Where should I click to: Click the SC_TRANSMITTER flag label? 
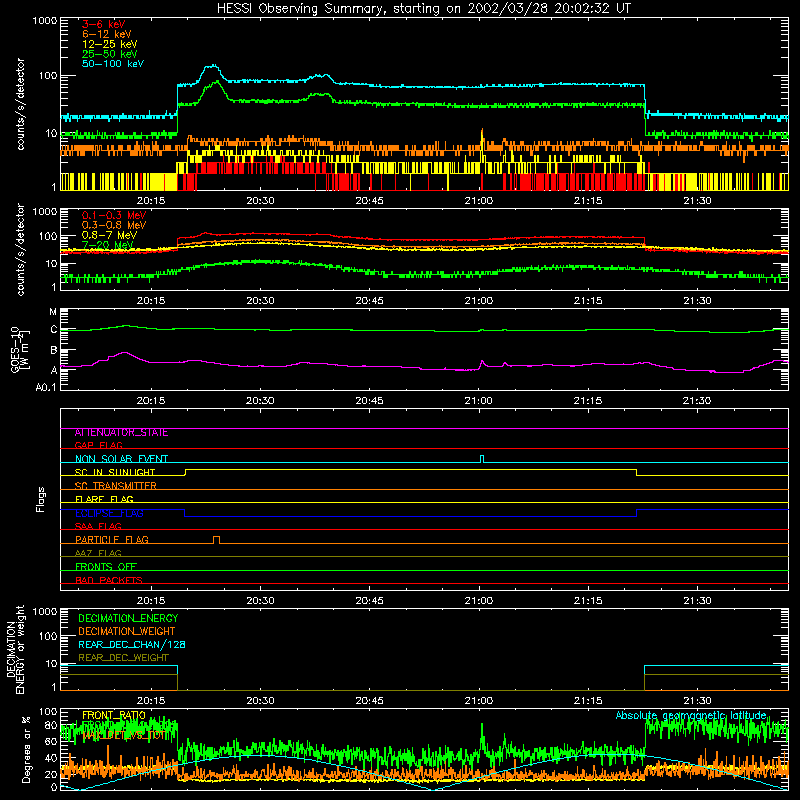coord(115,486)
